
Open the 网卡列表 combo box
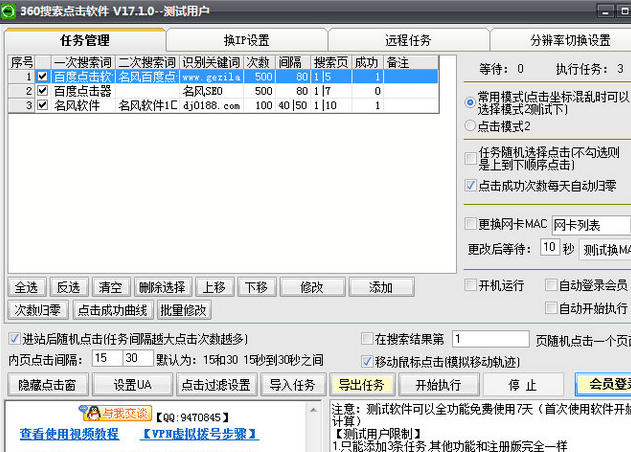coord(591,225)
